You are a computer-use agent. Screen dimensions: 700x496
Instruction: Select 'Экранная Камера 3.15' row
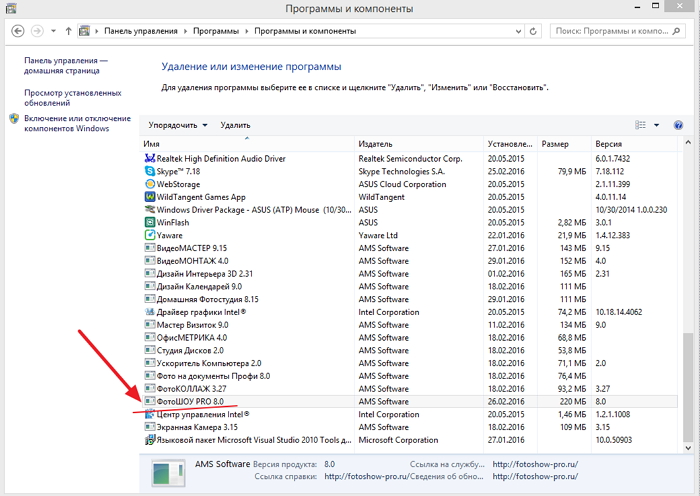pyautogui.click(x=410, y=427)
